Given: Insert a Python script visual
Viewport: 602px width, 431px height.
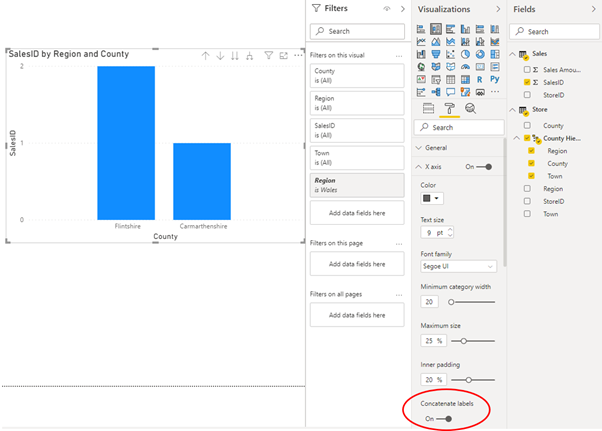Looking at the screenshot, I should tap(495, 79).
